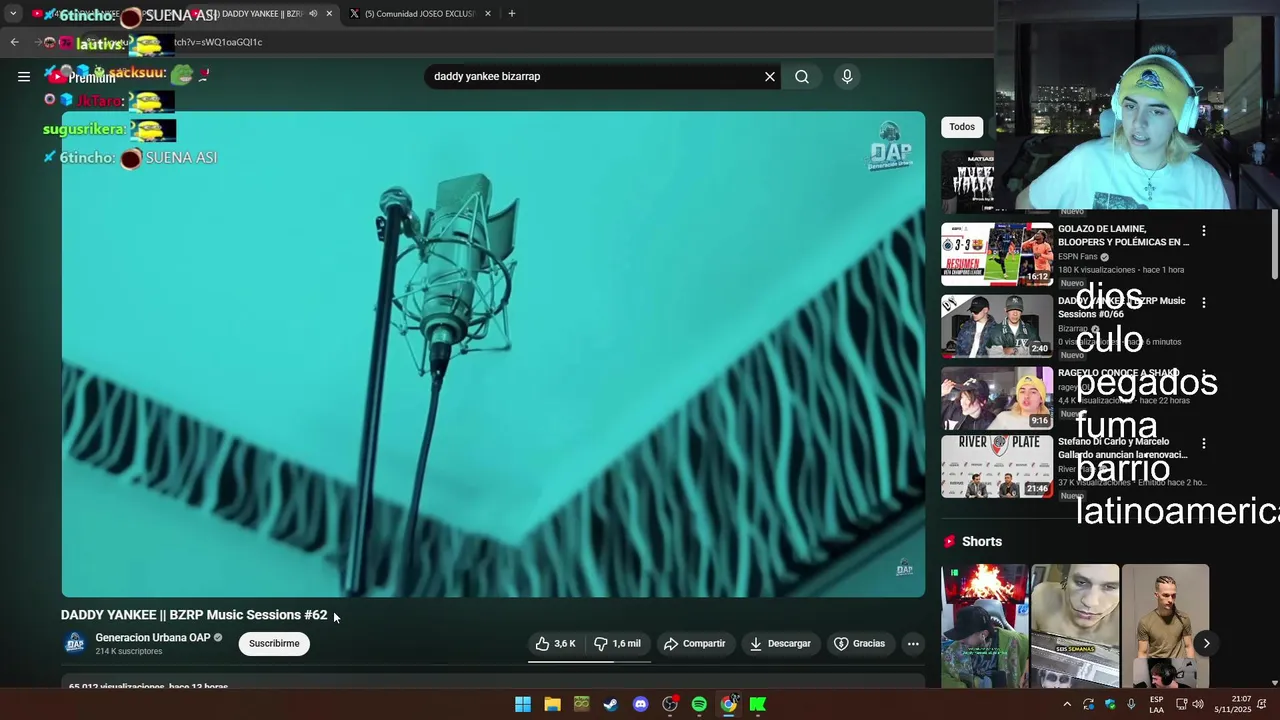Close the Comunidad JOSEO browser tab
The height and width of the screenshot is (720, 1280).
(488, 14)
